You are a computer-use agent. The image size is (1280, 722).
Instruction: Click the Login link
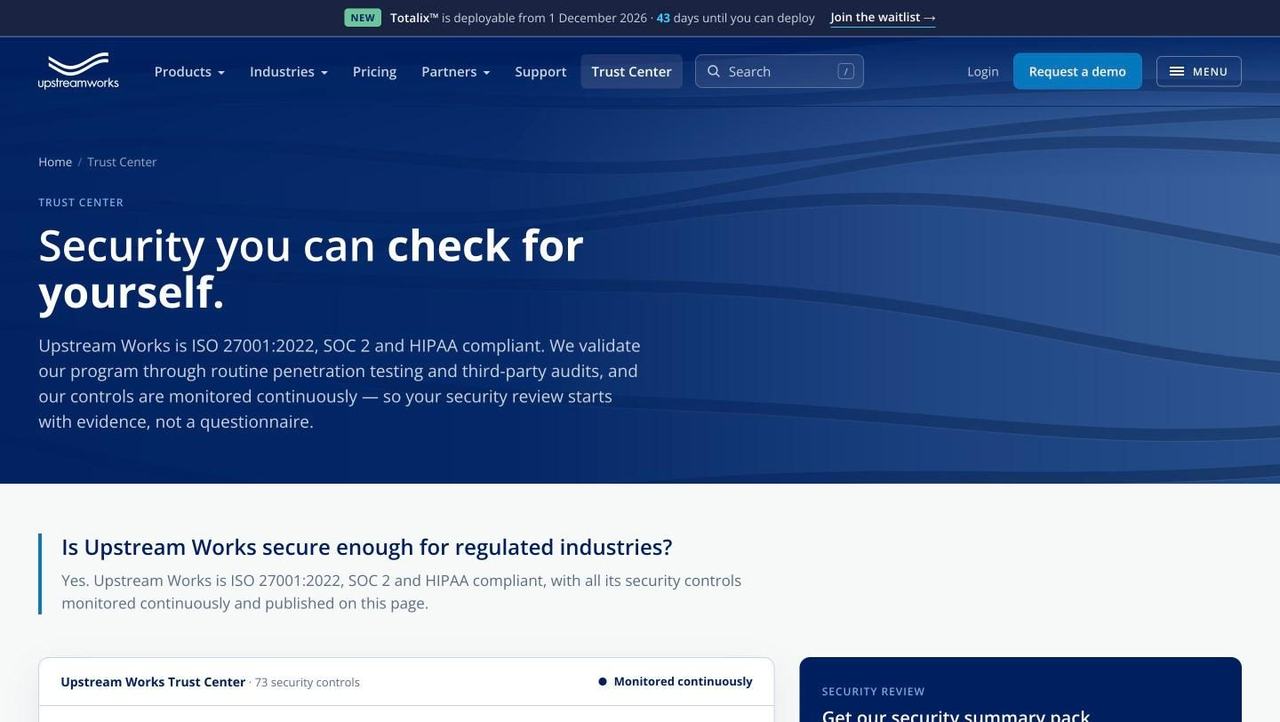tap(983, 71)
